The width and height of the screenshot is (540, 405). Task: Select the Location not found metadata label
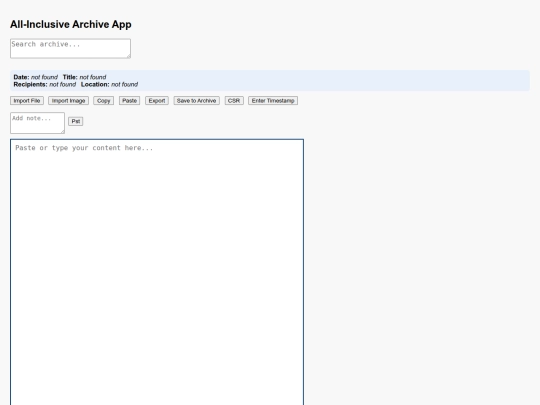pos(110,84)
